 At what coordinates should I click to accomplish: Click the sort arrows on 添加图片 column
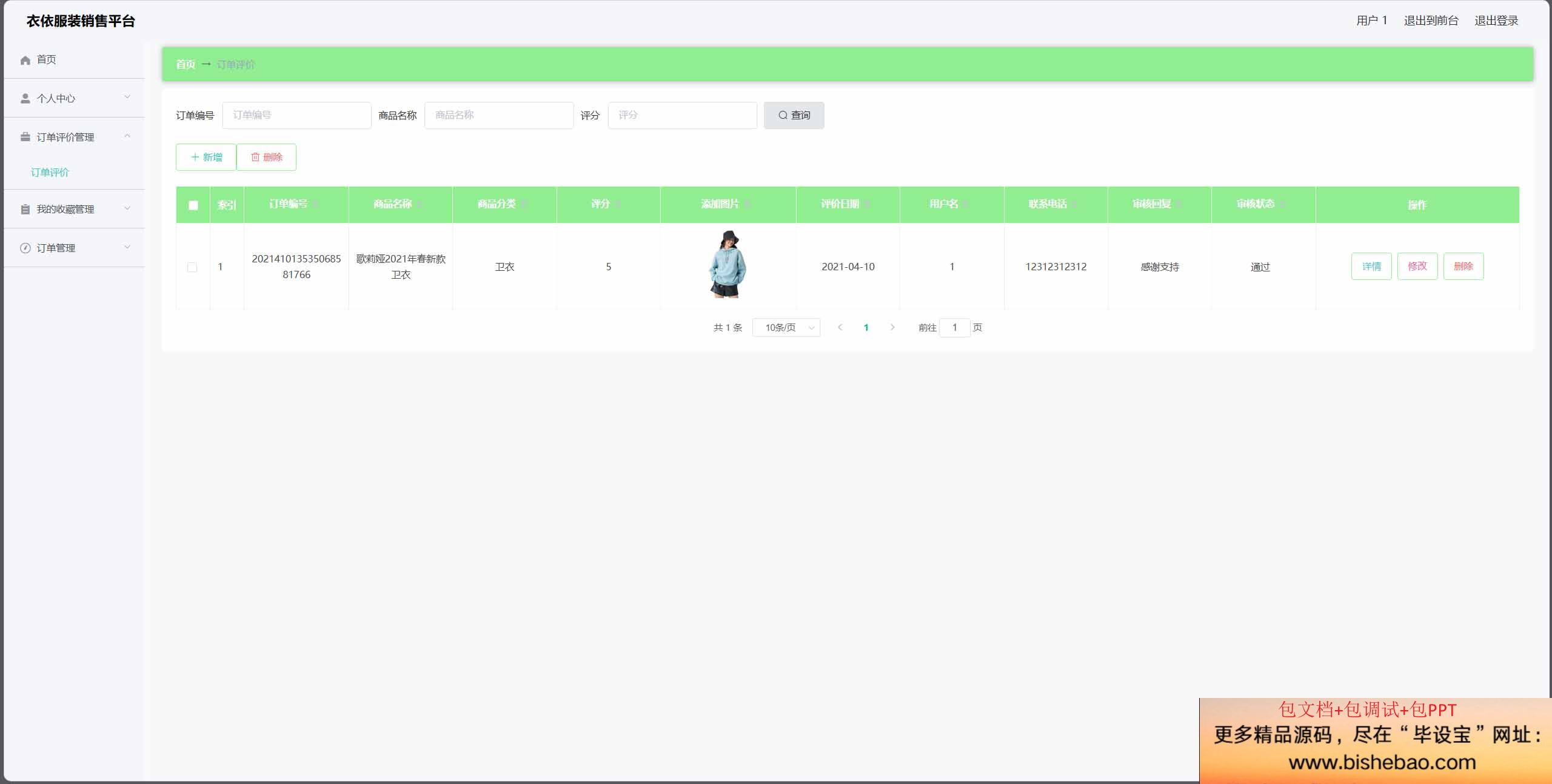(748, 204)
